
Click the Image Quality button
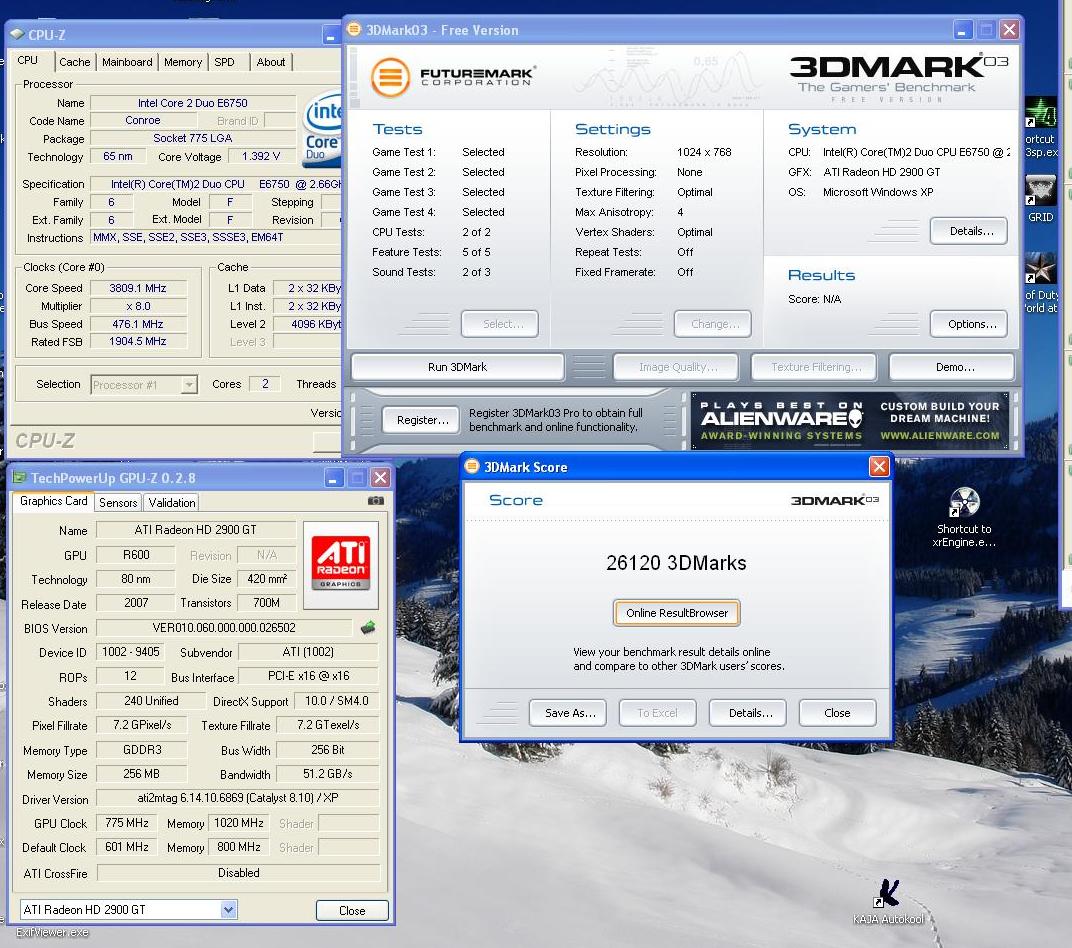pos(676,367)
